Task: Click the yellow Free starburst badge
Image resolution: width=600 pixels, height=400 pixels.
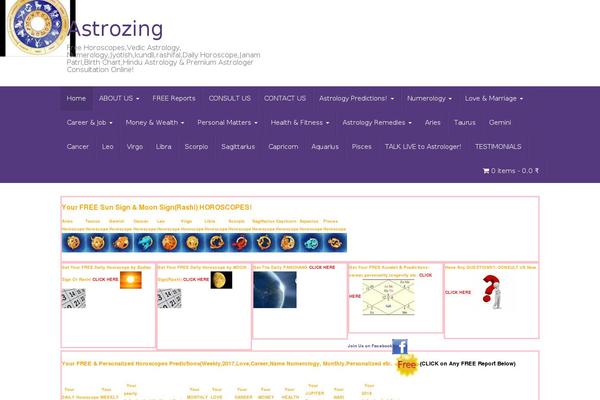Action: (406, 365)
